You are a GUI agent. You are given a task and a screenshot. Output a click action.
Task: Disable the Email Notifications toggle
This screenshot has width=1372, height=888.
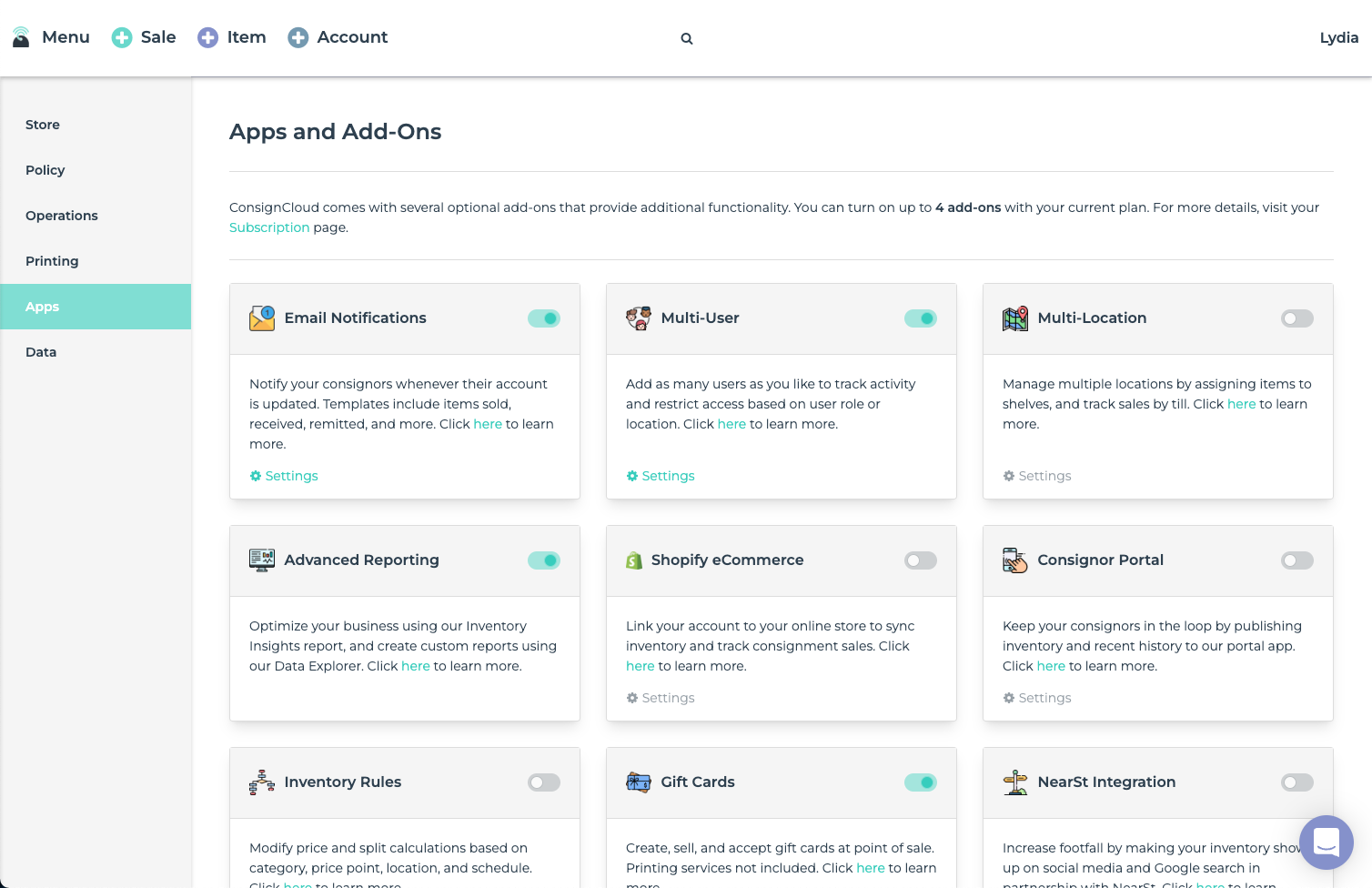click(544, 318)
